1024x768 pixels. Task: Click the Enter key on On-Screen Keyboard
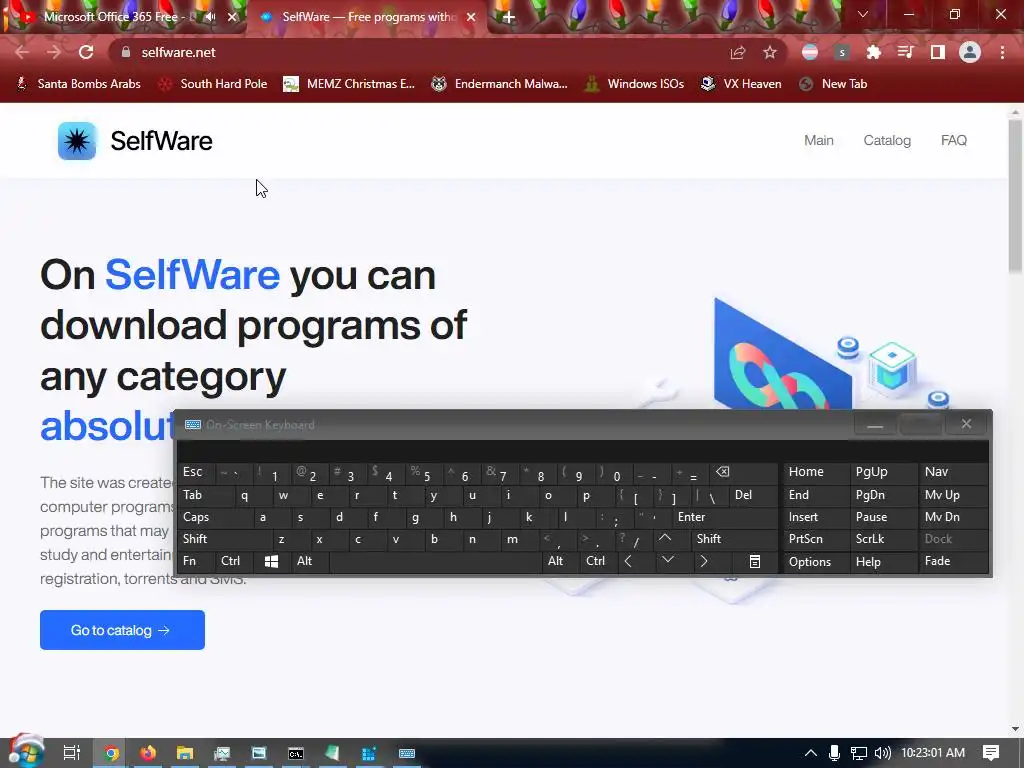pos(725,517)
